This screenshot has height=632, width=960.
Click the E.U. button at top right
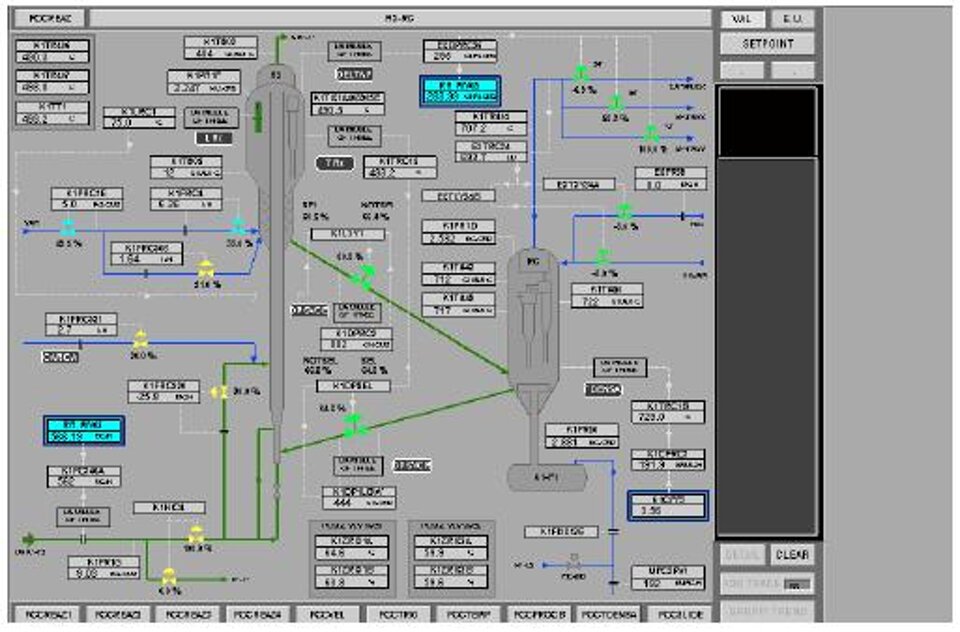point(792,18)
